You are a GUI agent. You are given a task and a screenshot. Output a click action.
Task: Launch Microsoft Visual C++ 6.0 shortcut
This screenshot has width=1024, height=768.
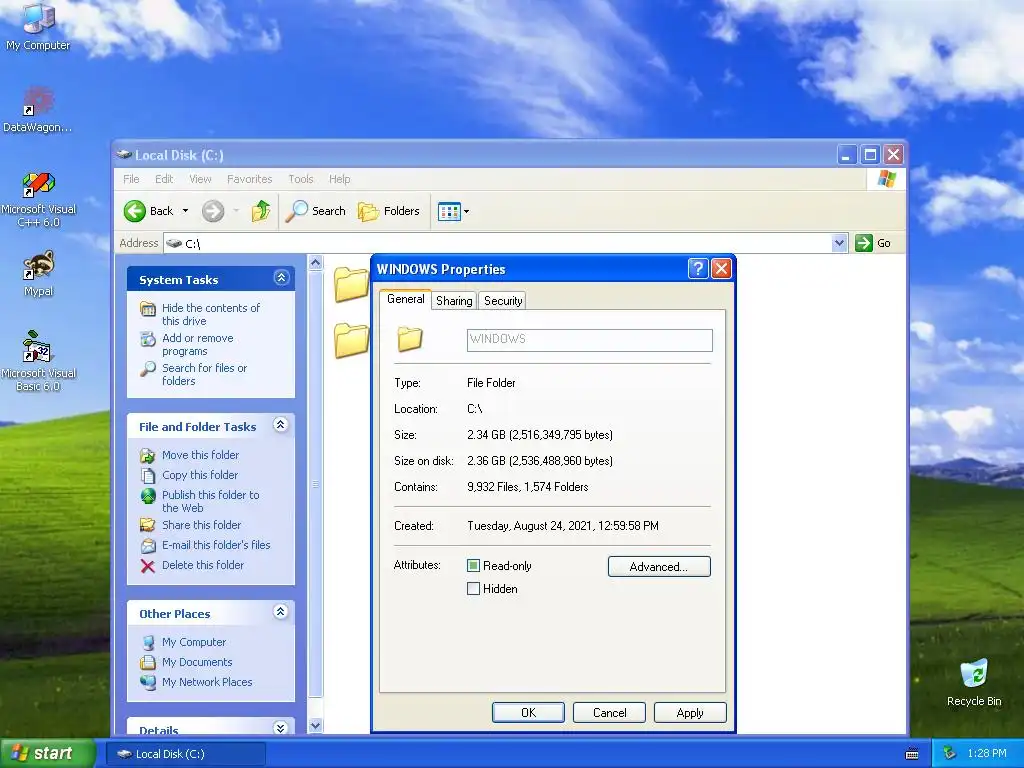pos(39,199)
